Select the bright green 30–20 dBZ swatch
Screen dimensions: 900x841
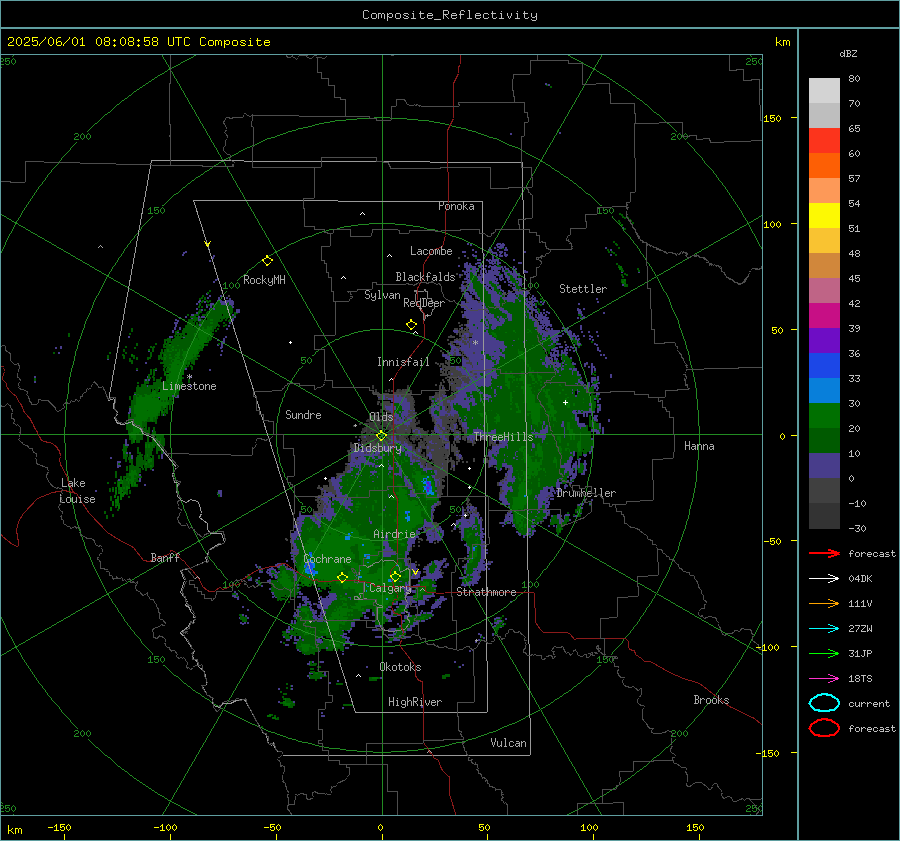[x=824, y=416]
